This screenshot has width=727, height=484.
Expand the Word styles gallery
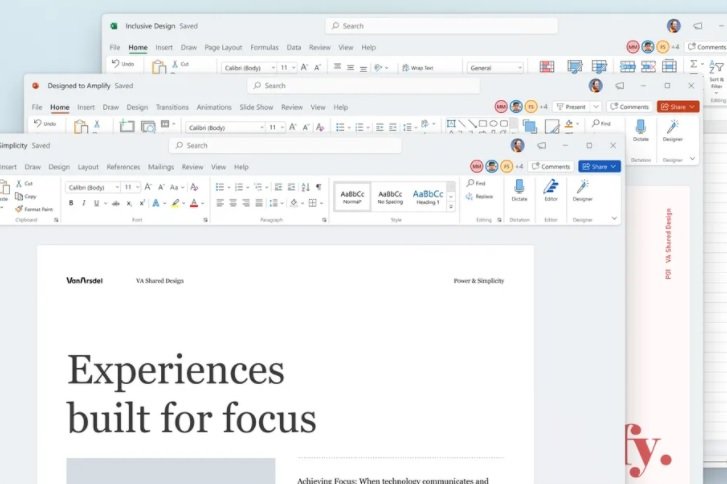(451, 207)
